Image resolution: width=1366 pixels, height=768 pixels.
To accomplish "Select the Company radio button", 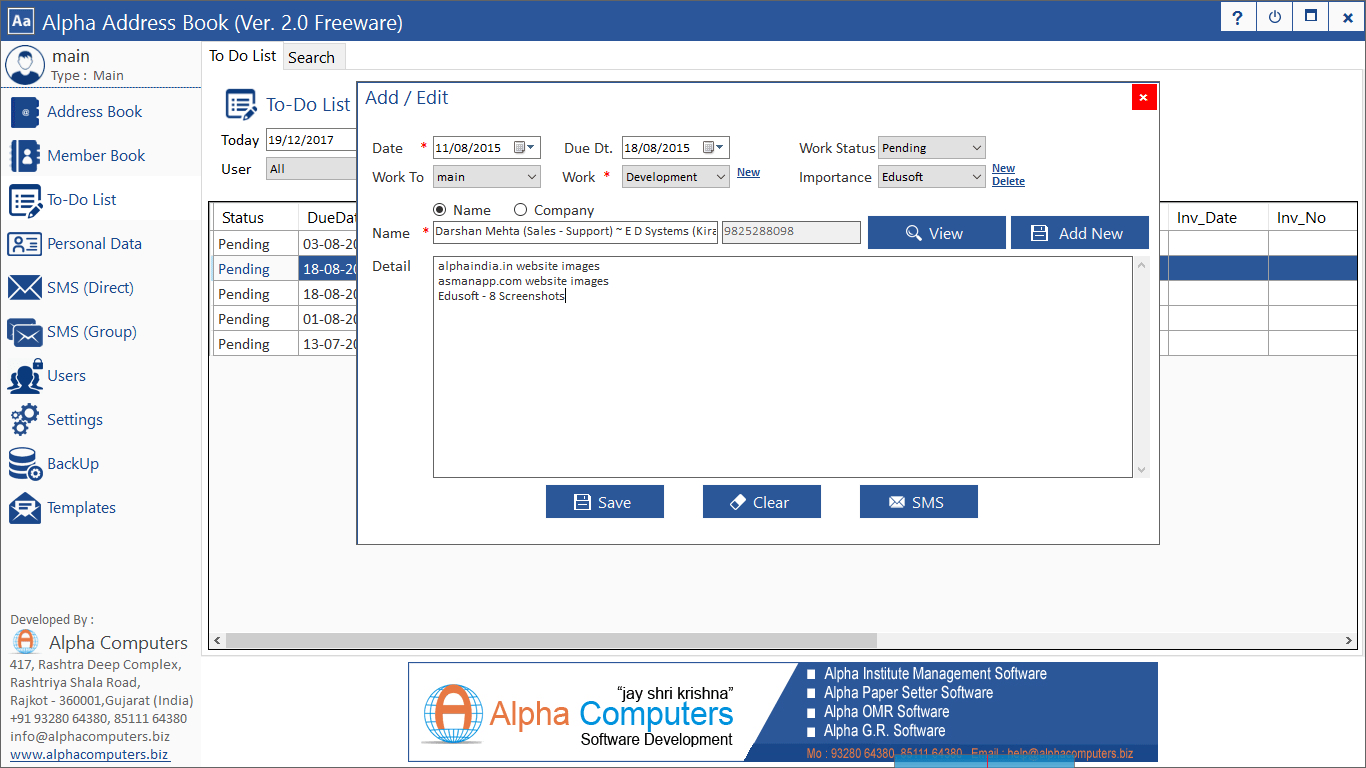I will pos(520,210).
